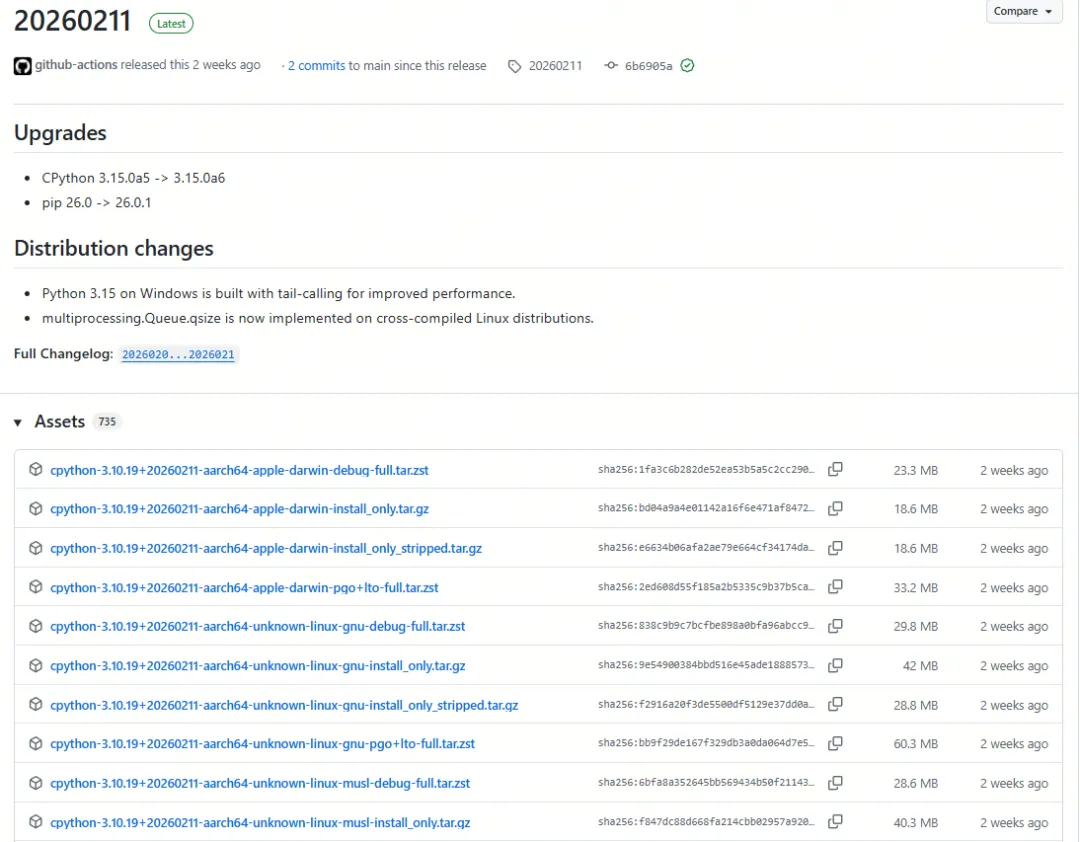Click package icon of linux-musl-debug-full asset
The image size is (1080, 842).
click(x=36, y=783)
